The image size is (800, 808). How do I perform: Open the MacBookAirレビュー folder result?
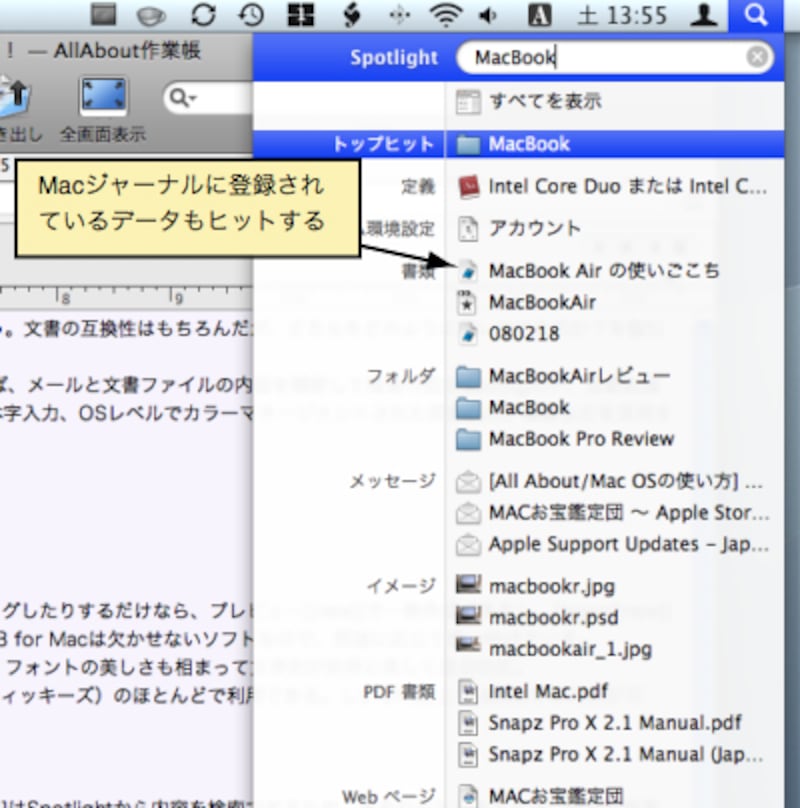(578, 376)
